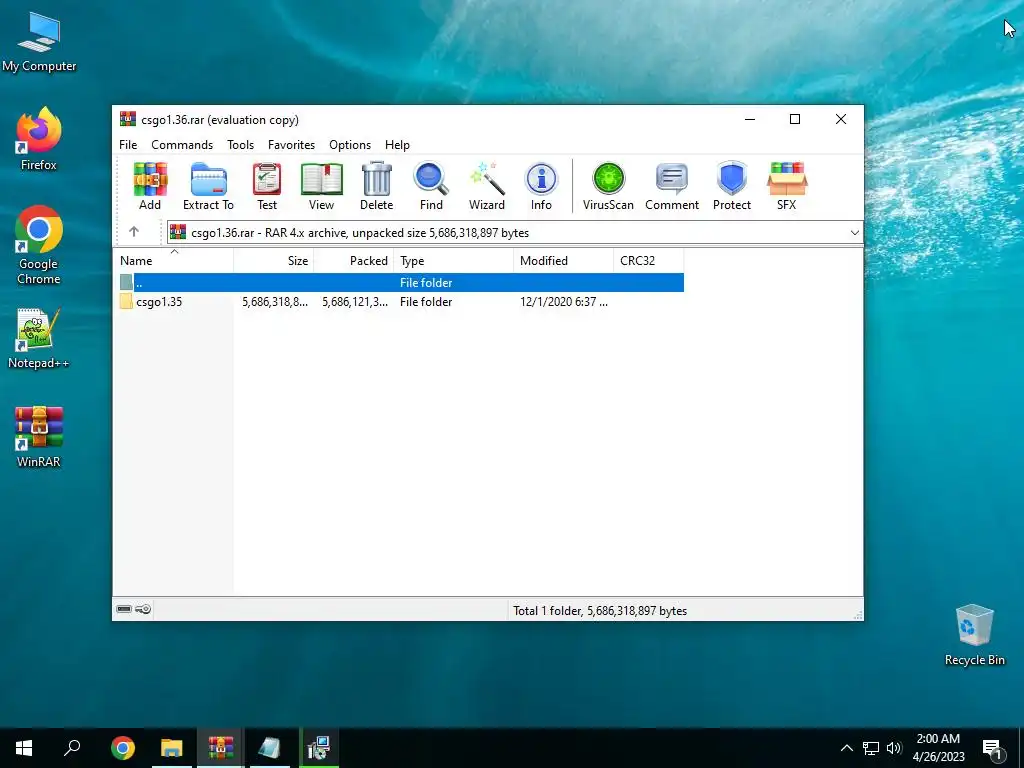The image size is (1024, 768).
Task: Click the WinRAR taskbar button
Action: point(221,748)
